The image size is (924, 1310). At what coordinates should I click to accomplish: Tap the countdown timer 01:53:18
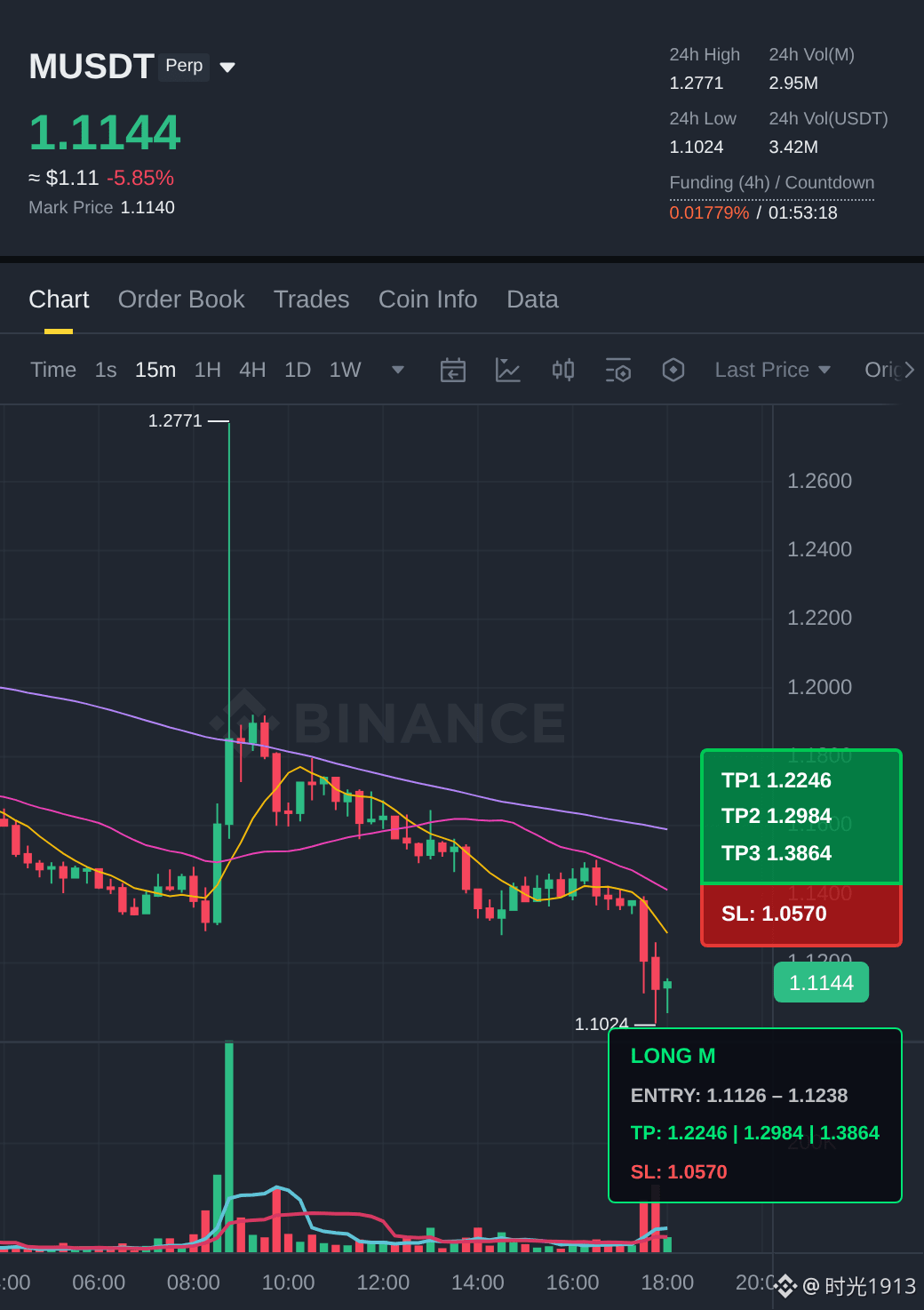point(803,212)
